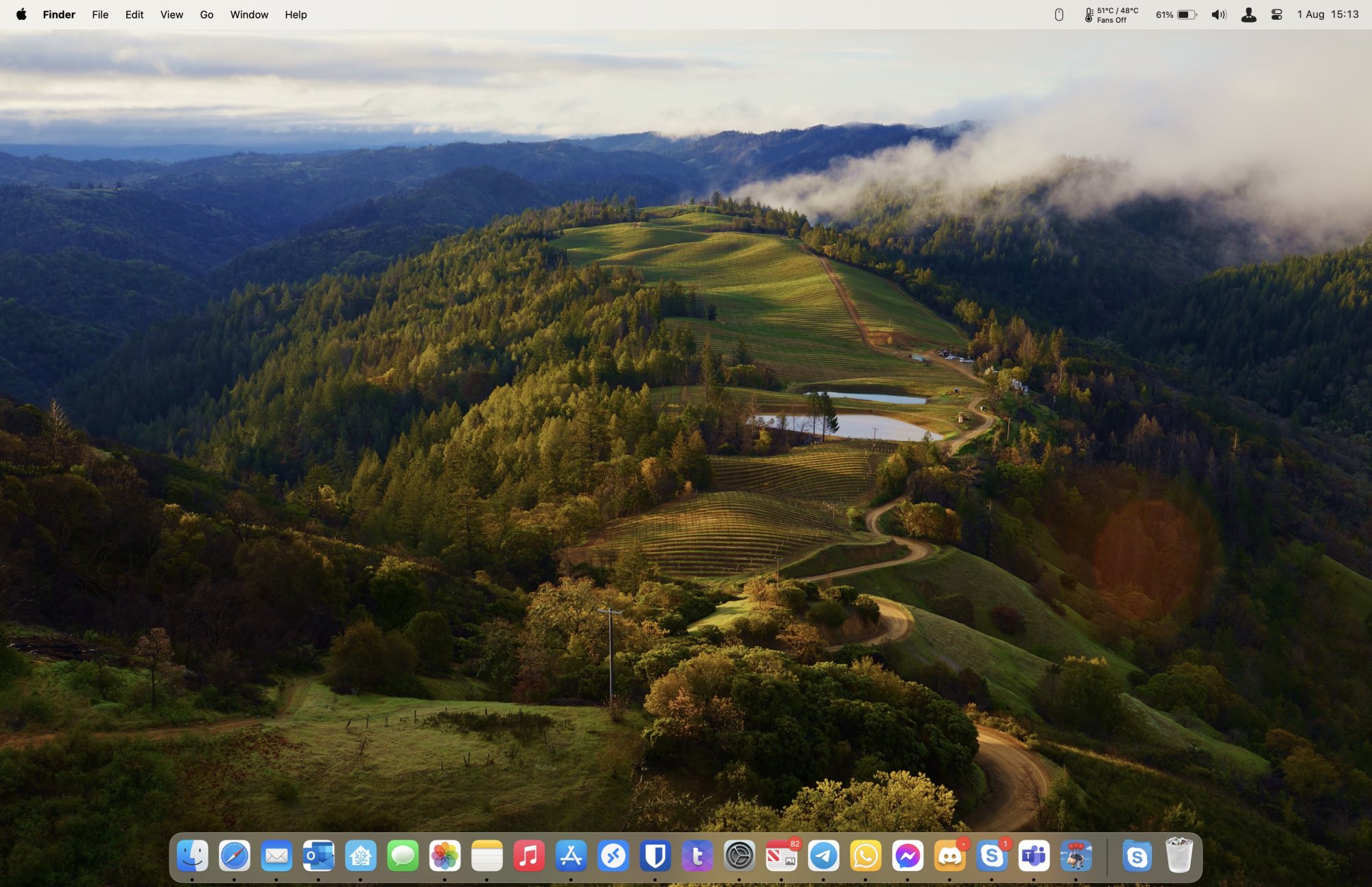Open the Apple menu

point(21,14)
